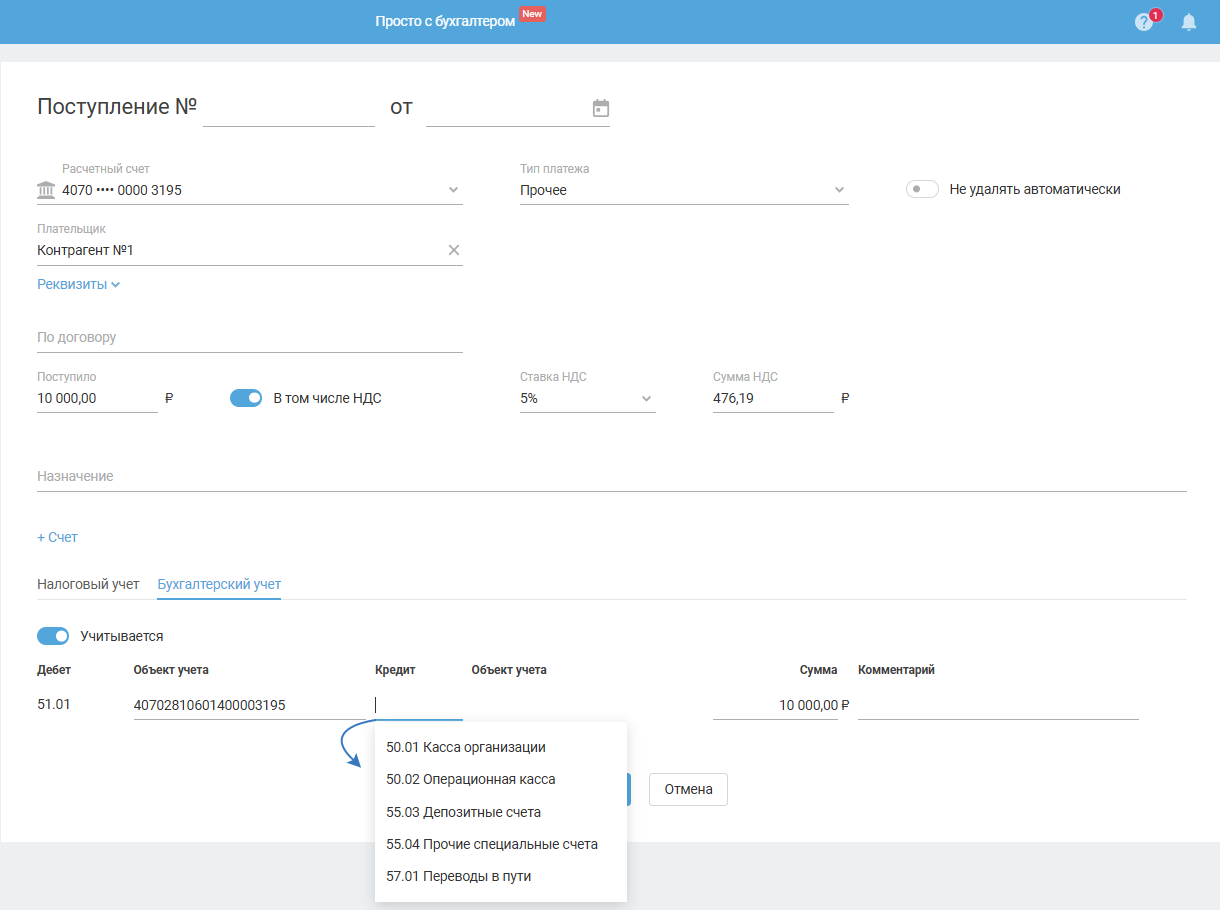The image size is (1220, 910).
Task: Turn off the 'Учитывается' switch
Action: click(x=53, y=636)
